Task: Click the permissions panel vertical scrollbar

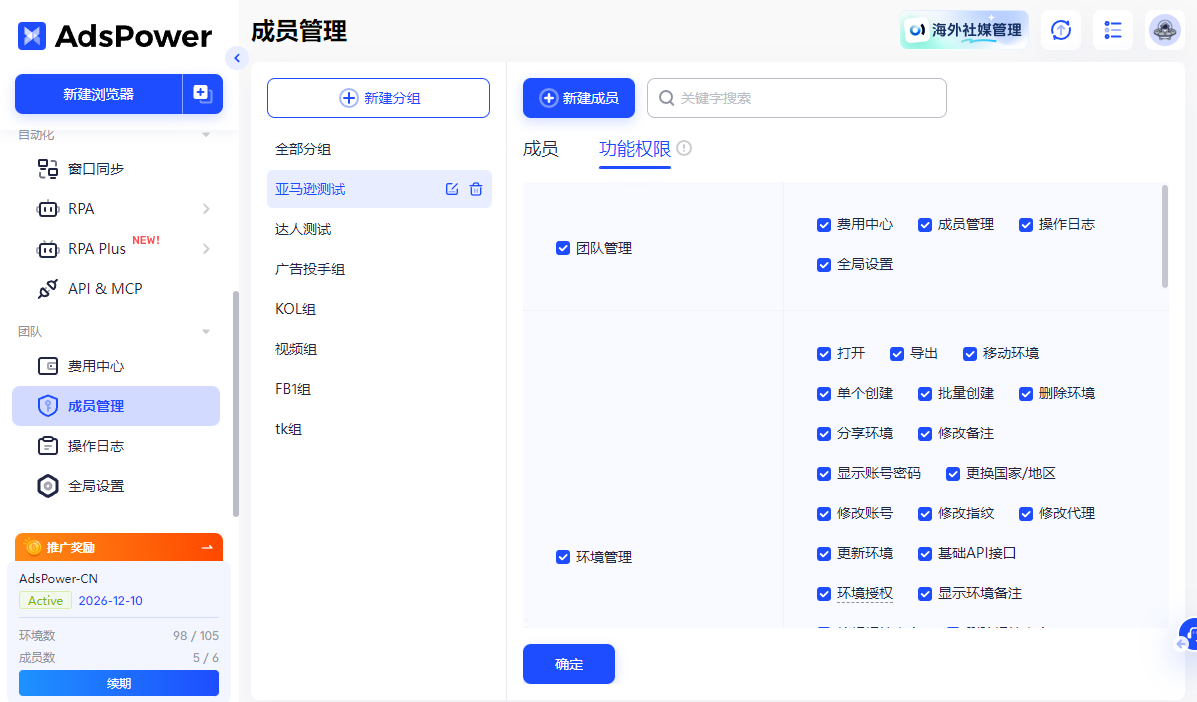Action: pos(1164,236)
